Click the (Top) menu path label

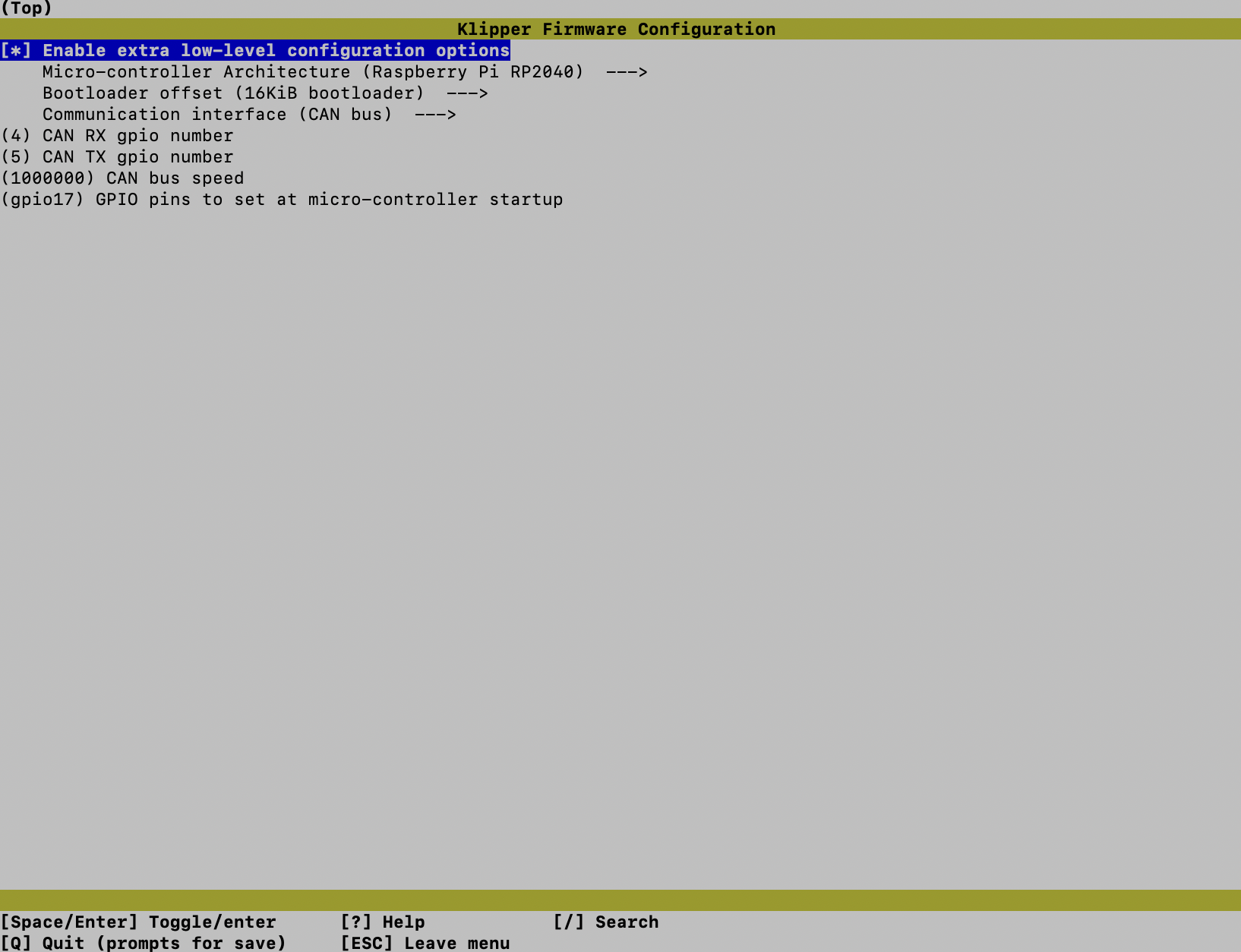pos(26,8)
